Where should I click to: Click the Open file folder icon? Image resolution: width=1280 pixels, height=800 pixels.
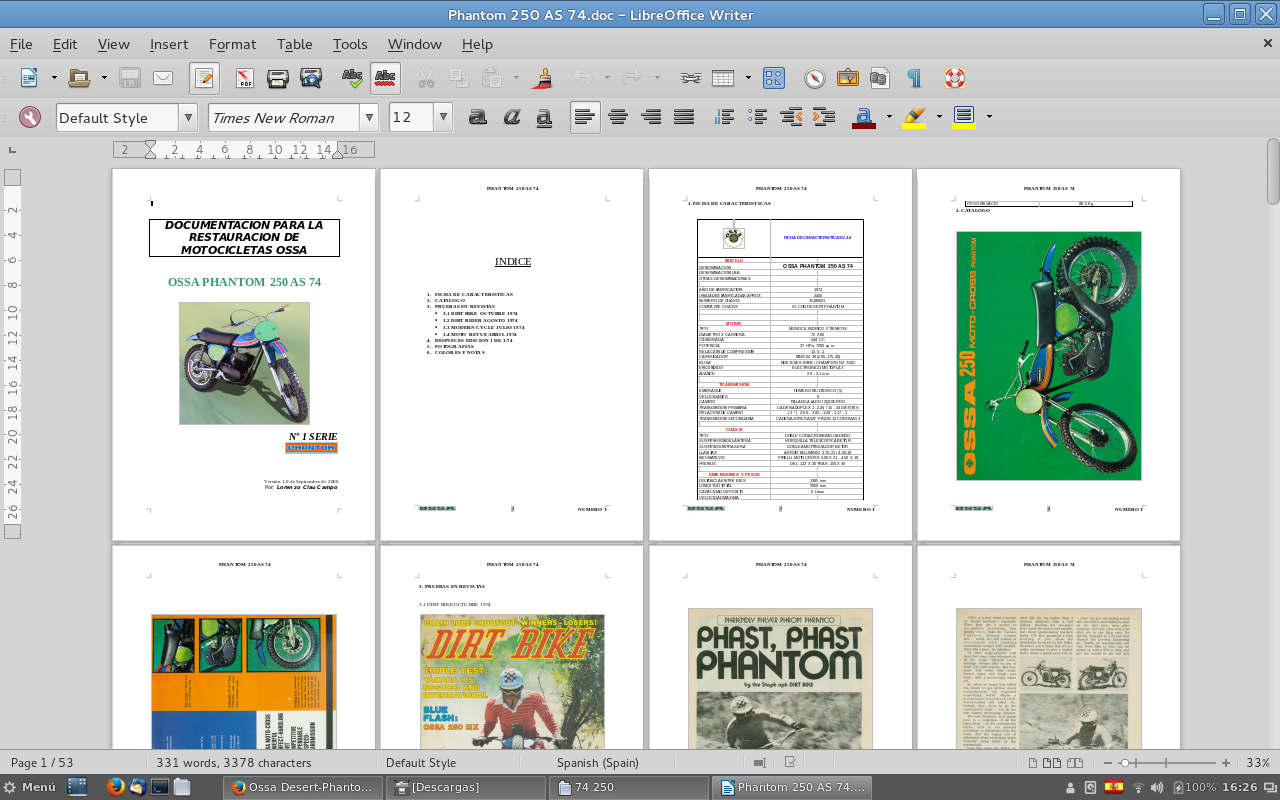[79, 77]
